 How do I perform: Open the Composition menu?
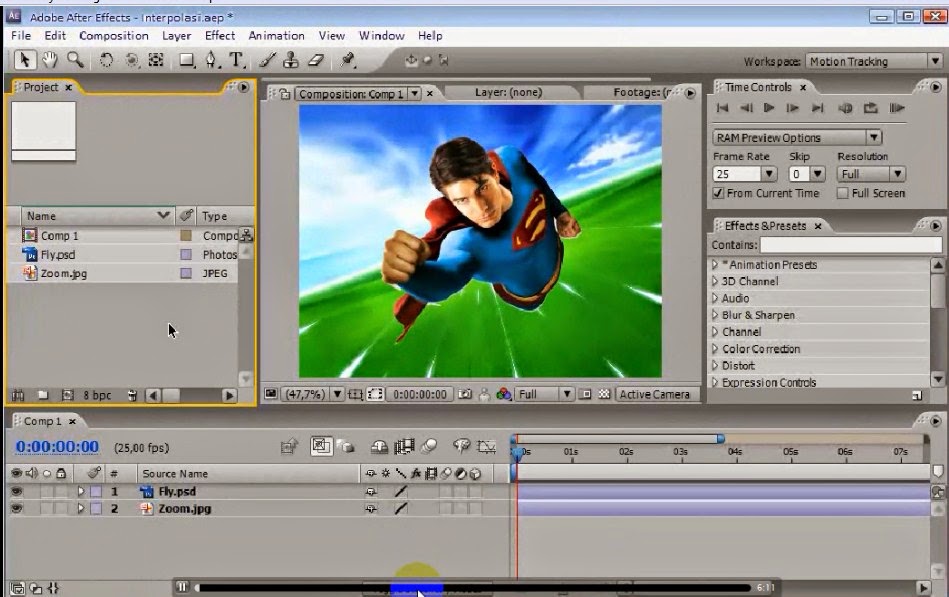[114, 36]
